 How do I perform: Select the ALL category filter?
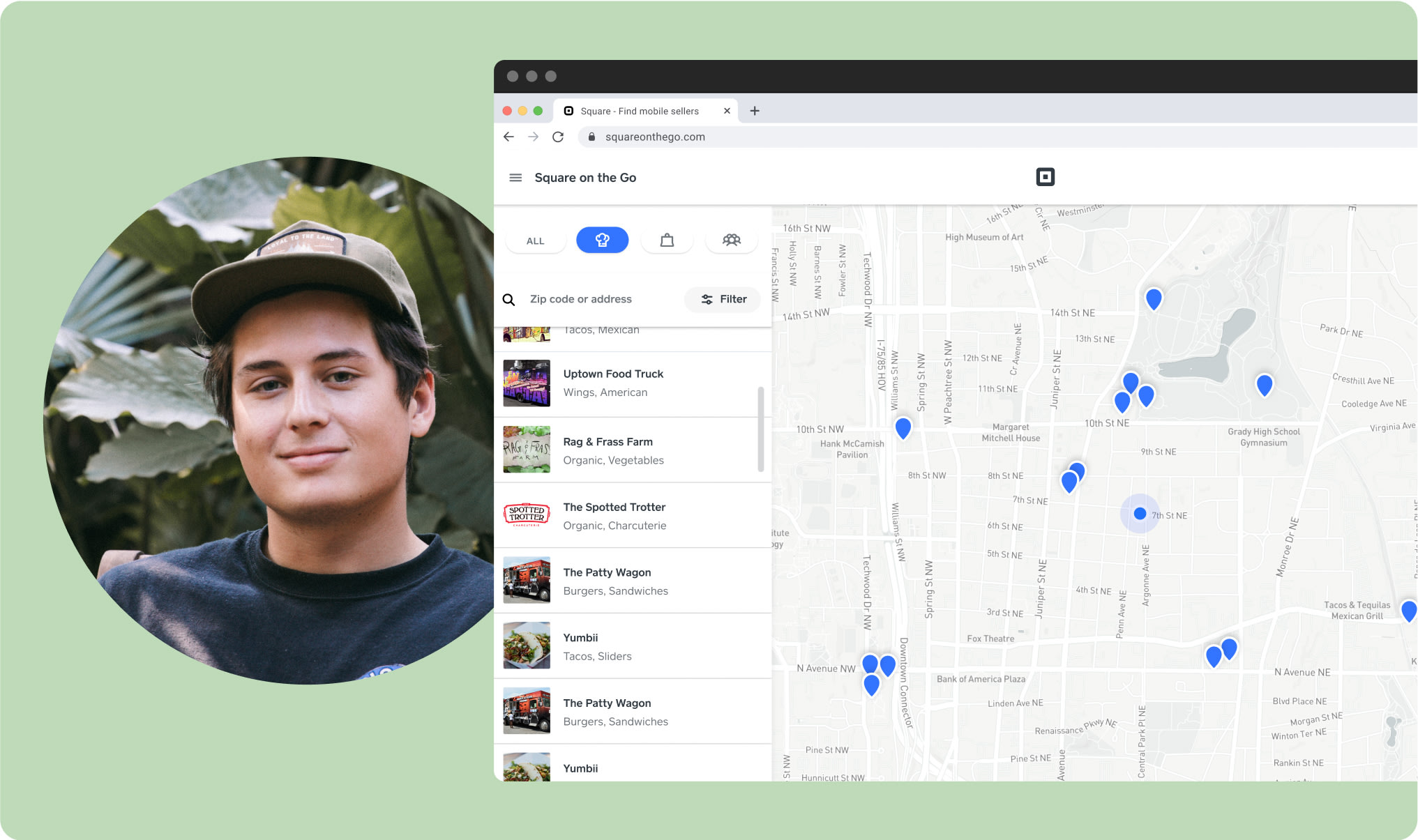(535, 240)
